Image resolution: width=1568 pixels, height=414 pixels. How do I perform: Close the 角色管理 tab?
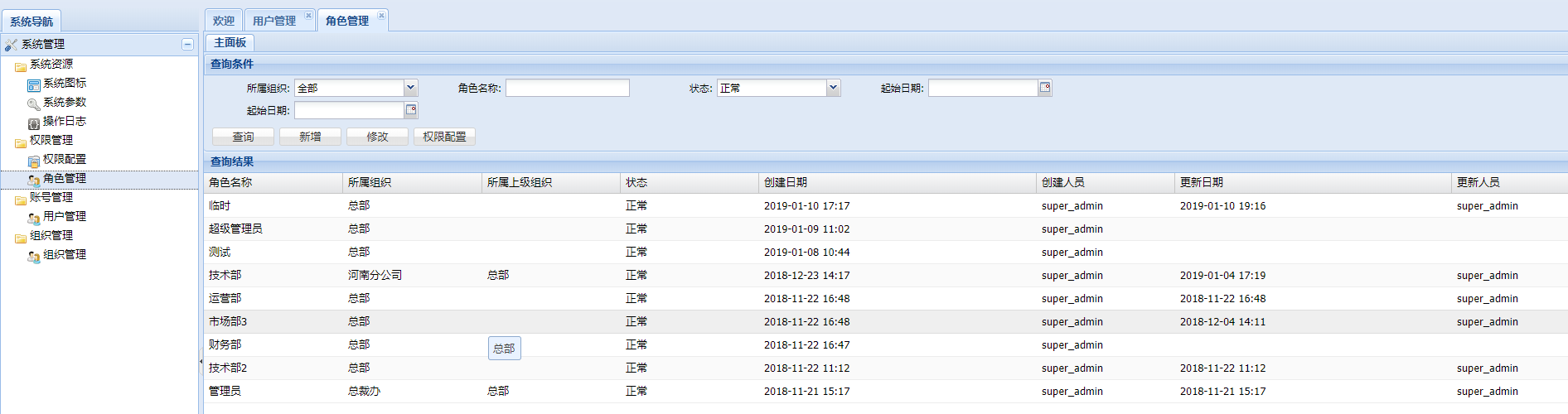[381, 15]
